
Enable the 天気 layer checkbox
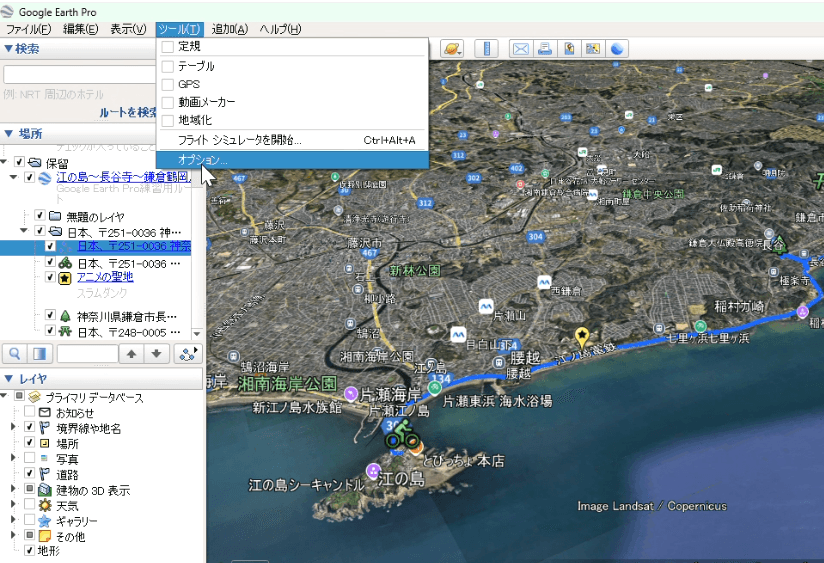click(x=30, y=505)
